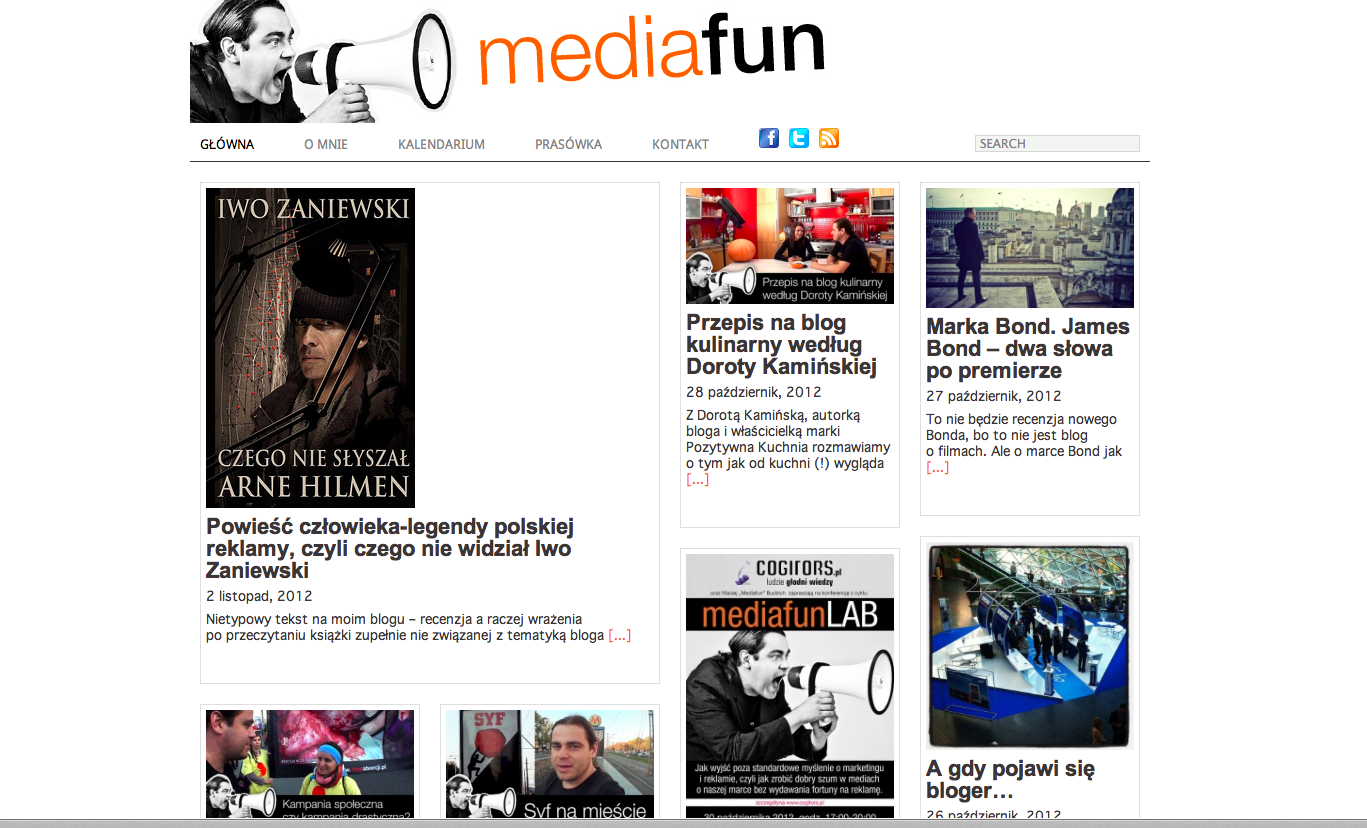Open the O MNIE page
The image size is (1367, 828).
[x=326, y=144]
